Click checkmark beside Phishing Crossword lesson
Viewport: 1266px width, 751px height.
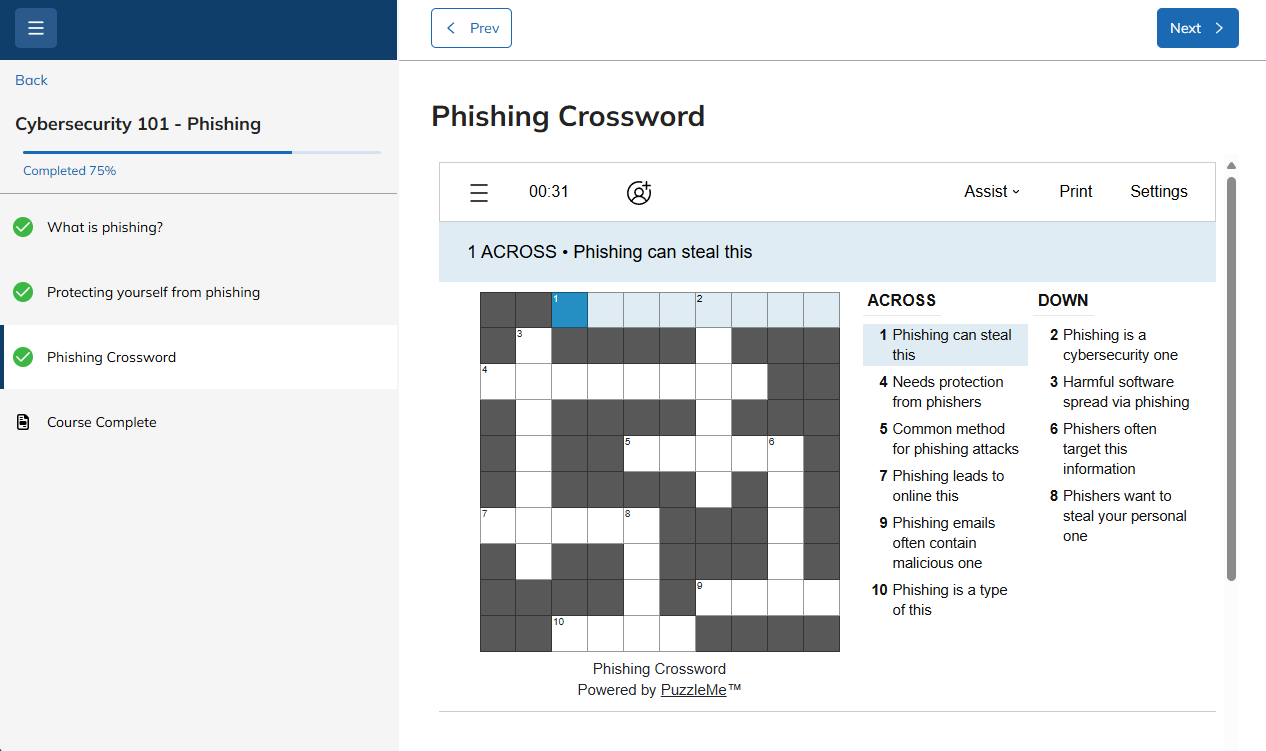point(23,357)
